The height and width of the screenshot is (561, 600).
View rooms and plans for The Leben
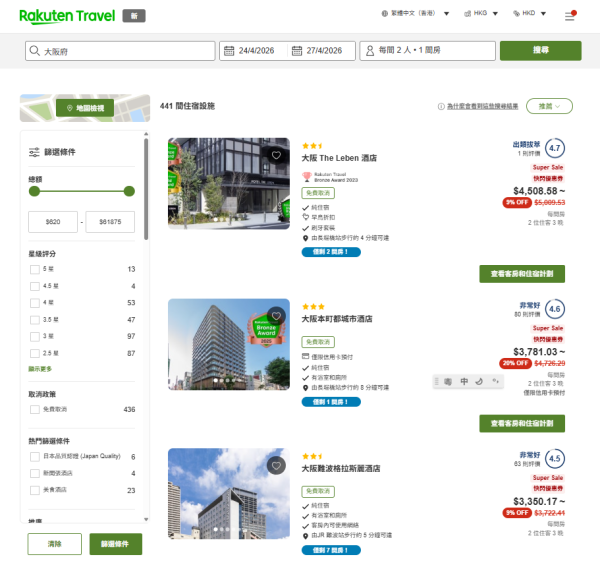click(522, 274)
